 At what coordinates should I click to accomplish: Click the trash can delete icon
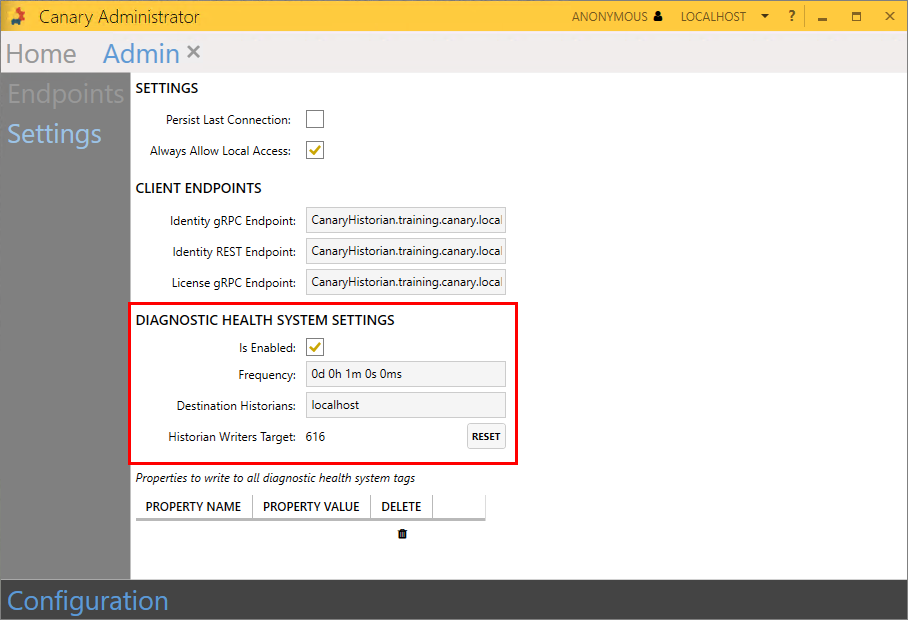pyautogui.click(x=402, y=534)
